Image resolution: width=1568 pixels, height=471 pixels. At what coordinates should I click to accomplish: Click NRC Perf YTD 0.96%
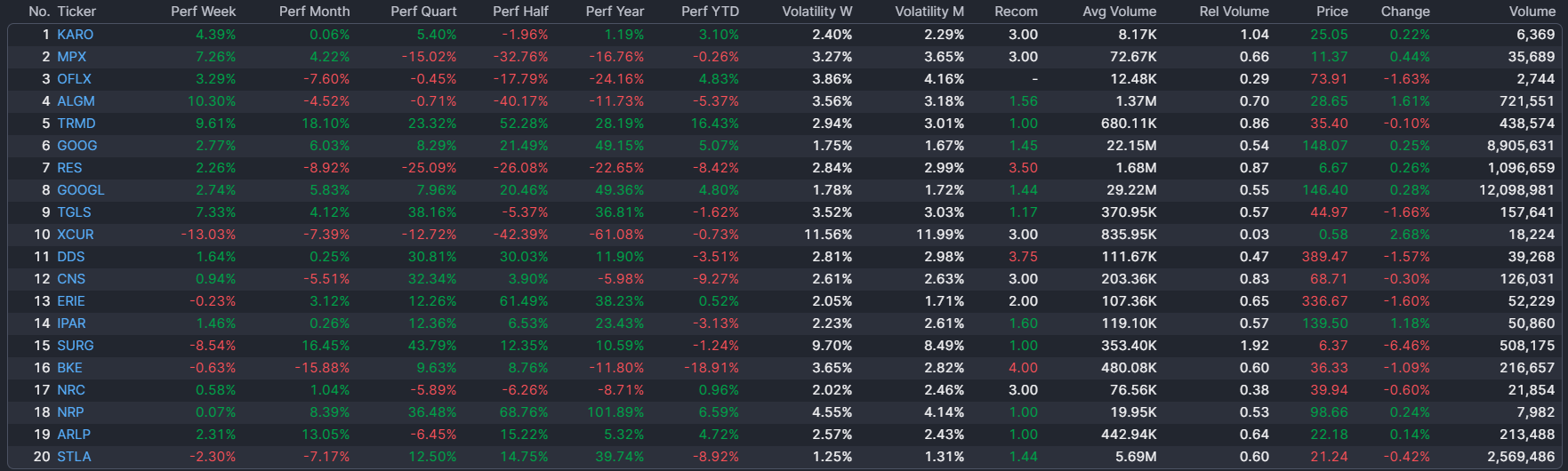point(719,390)
